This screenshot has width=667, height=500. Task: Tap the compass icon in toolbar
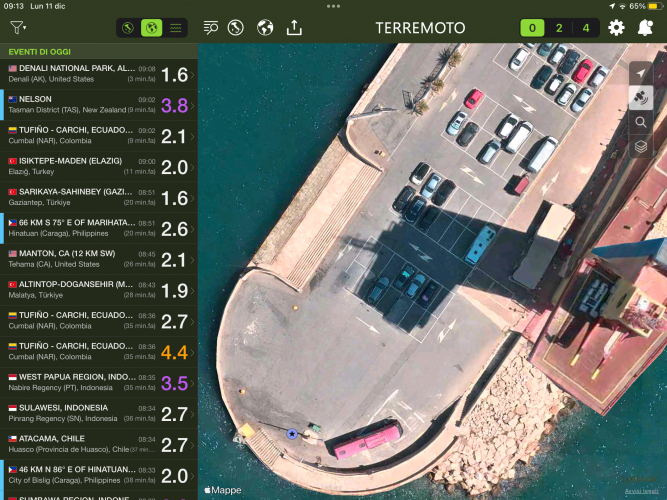click(x=236, y=28)
